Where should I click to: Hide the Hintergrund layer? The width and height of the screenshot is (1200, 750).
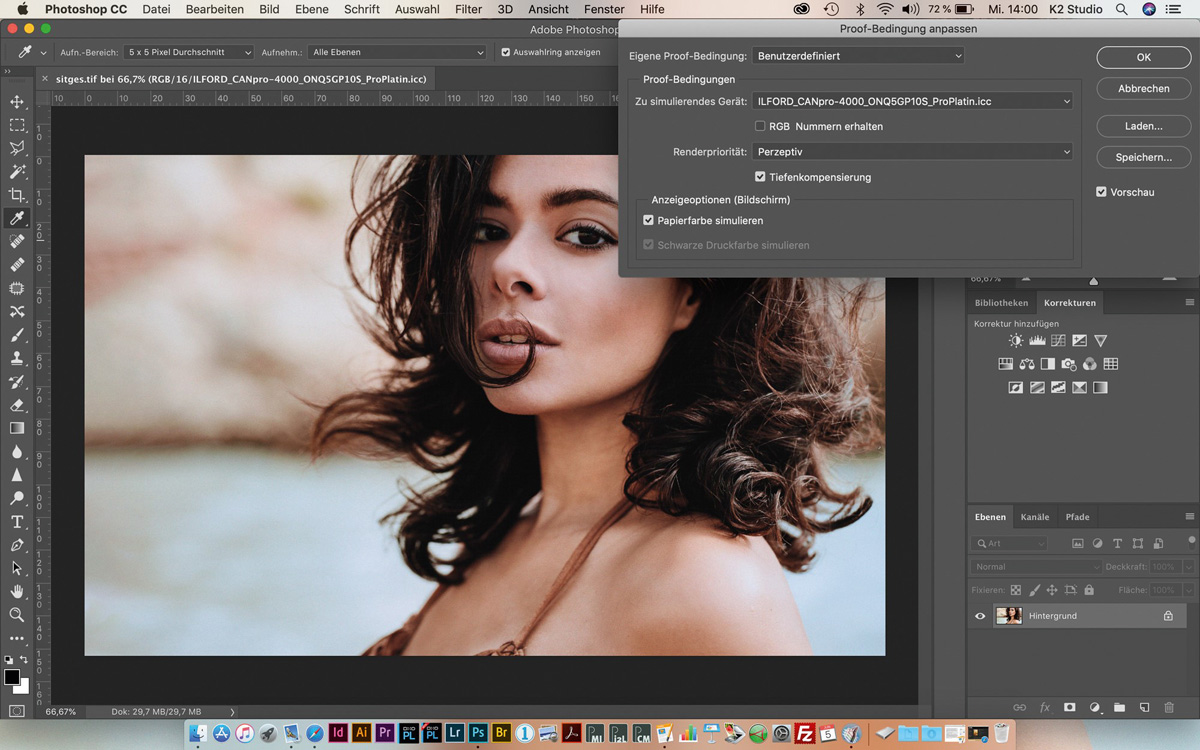tap(980, 616)
